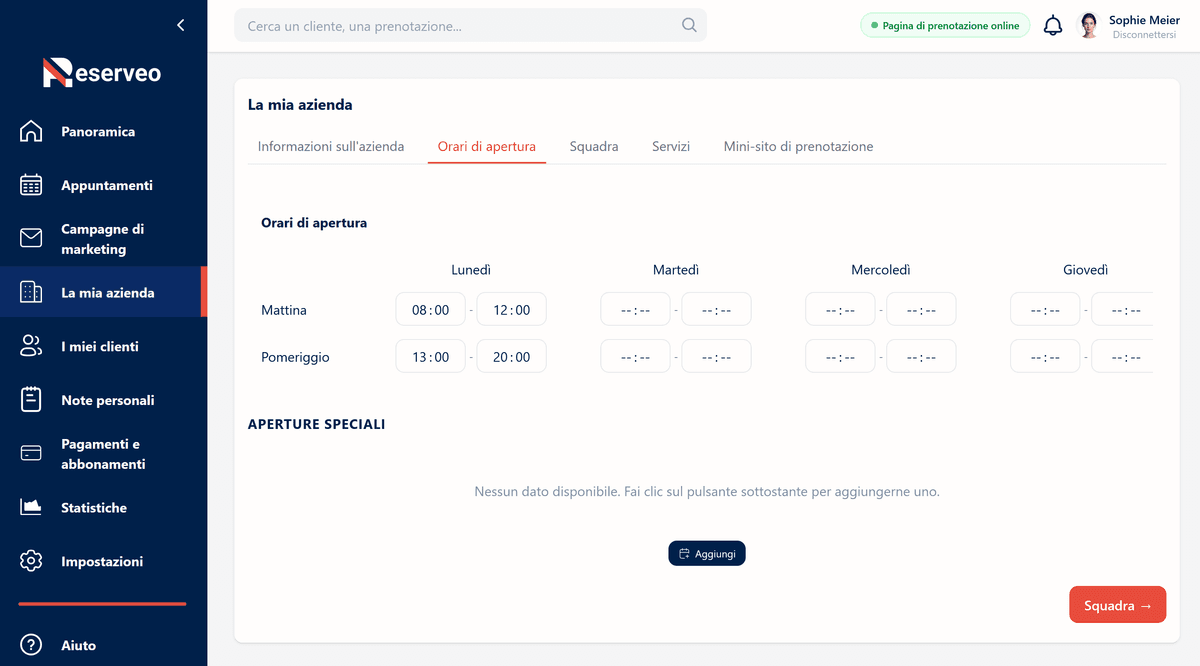This screenshot has width=1200, height=666.
Task: Click the Appuntamenti calendar icon
Action: click(x=31, y=185)
